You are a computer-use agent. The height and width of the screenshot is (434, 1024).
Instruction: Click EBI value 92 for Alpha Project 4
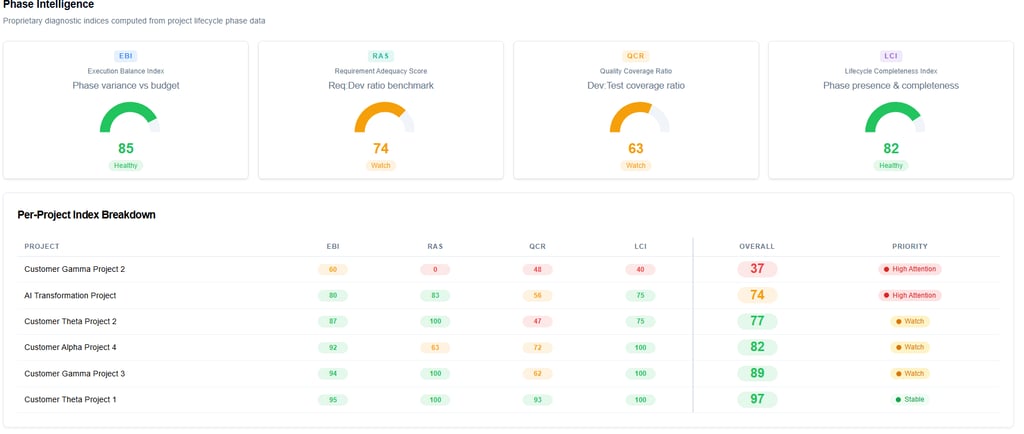pos(333,348)
